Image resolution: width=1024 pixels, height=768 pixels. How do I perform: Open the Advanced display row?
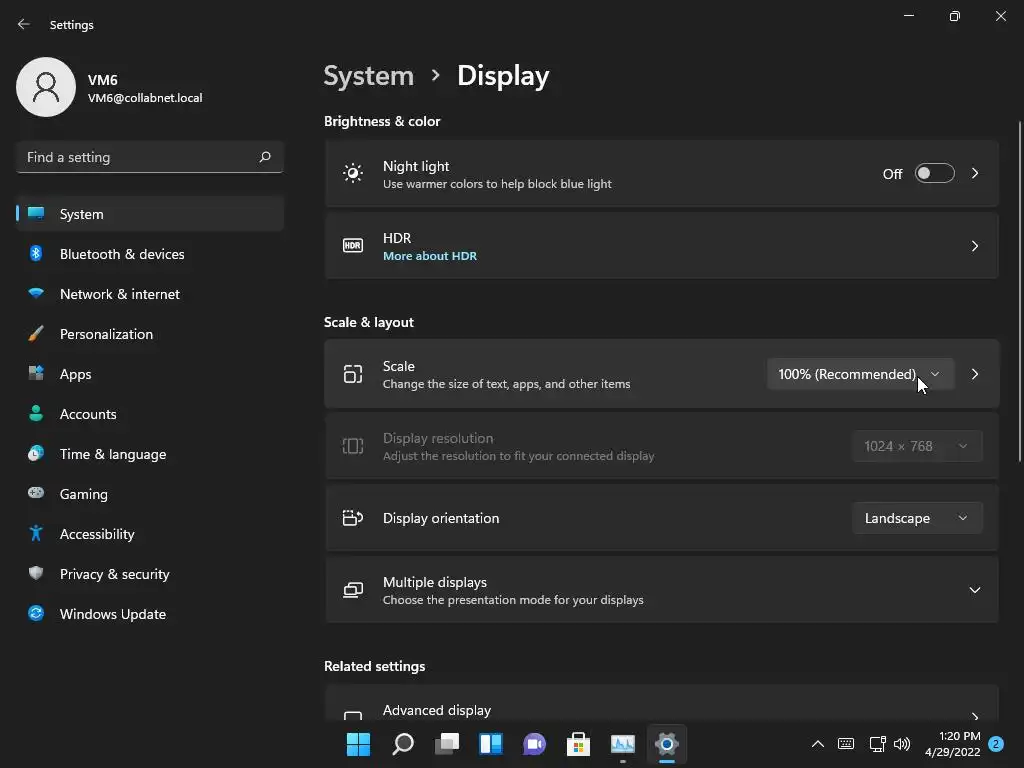(662, 703)
